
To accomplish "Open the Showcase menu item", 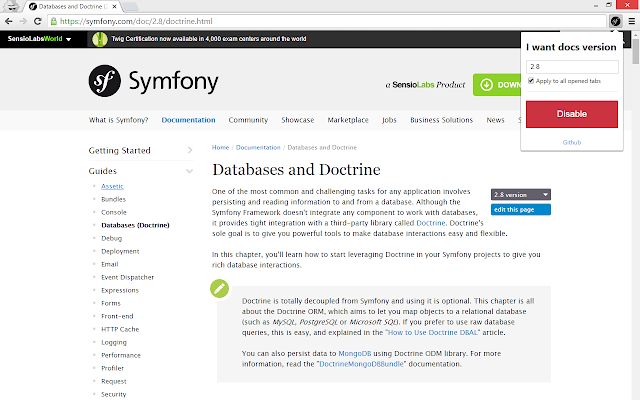I will coord(298,120).
